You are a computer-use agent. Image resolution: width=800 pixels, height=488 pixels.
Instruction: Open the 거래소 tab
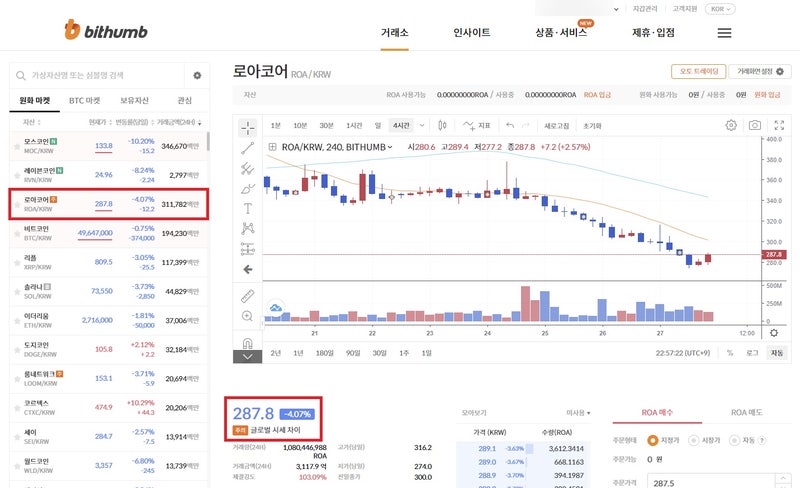(x=394, y=33)
